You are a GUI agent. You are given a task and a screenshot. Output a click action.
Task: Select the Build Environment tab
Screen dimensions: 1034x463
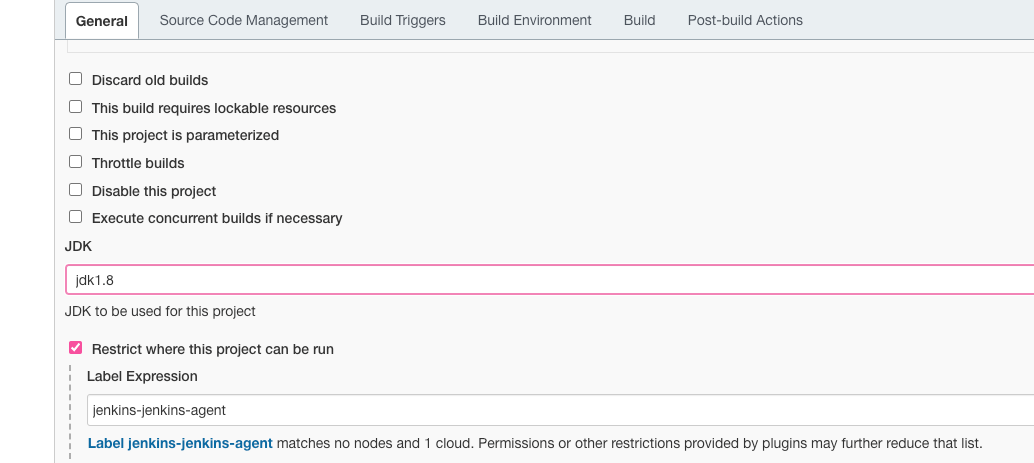click(534, 20)
